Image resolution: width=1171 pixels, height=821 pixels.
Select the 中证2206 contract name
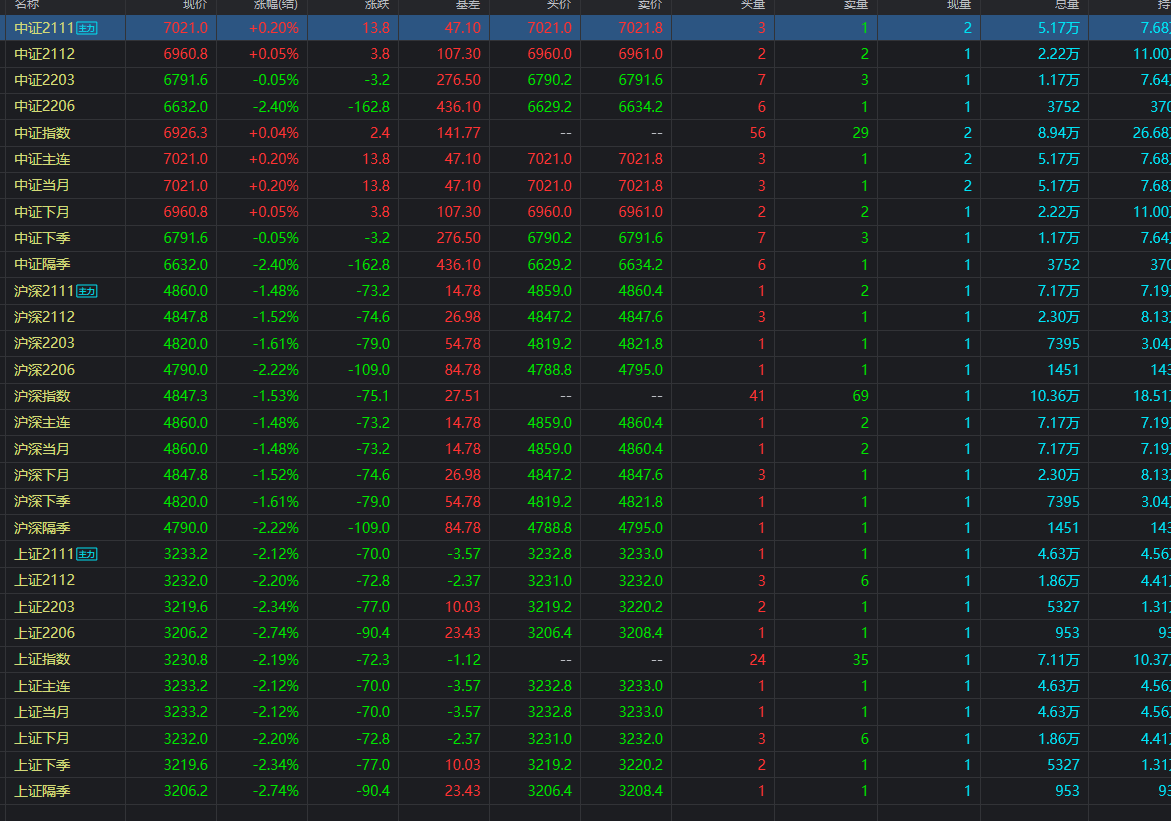point(44,106)
